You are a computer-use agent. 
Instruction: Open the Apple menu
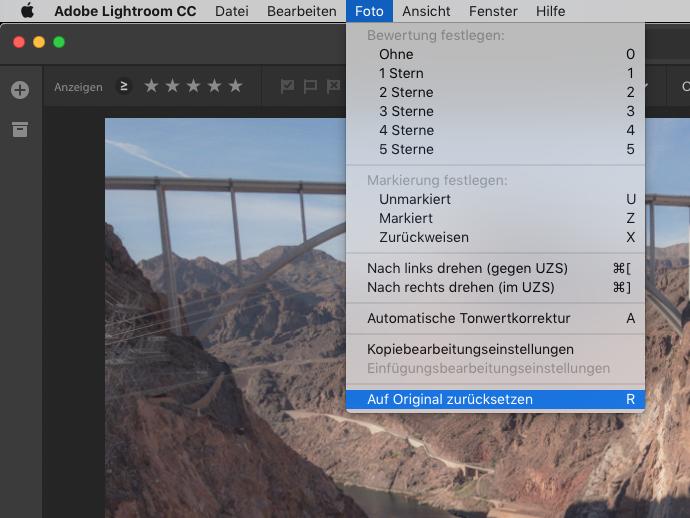point(27,11)
